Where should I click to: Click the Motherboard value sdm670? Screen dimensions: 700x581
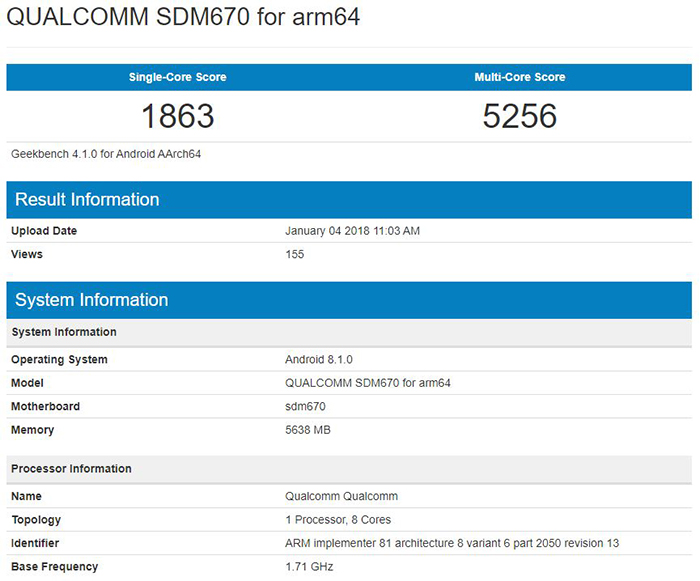tap(305, 406)
